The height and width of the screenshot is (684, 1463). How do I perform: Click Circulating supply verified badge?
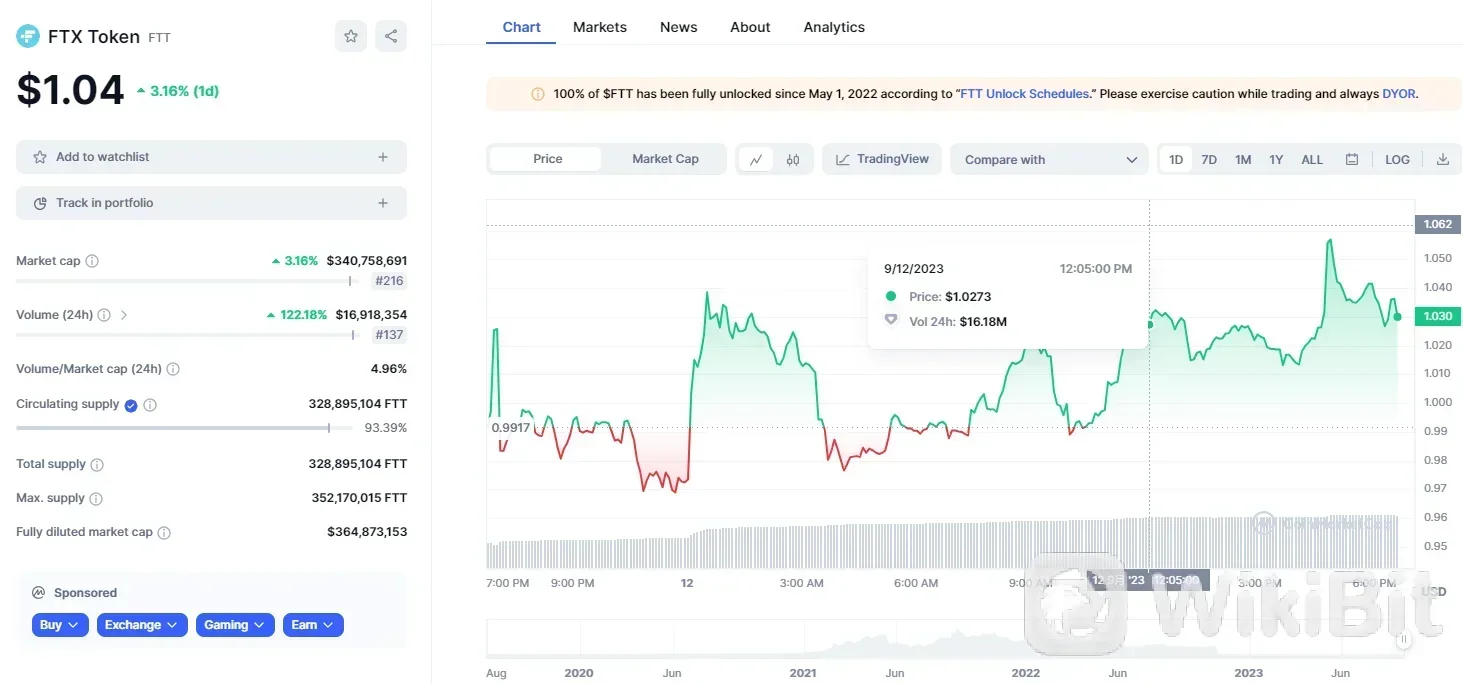click(130, 405)
